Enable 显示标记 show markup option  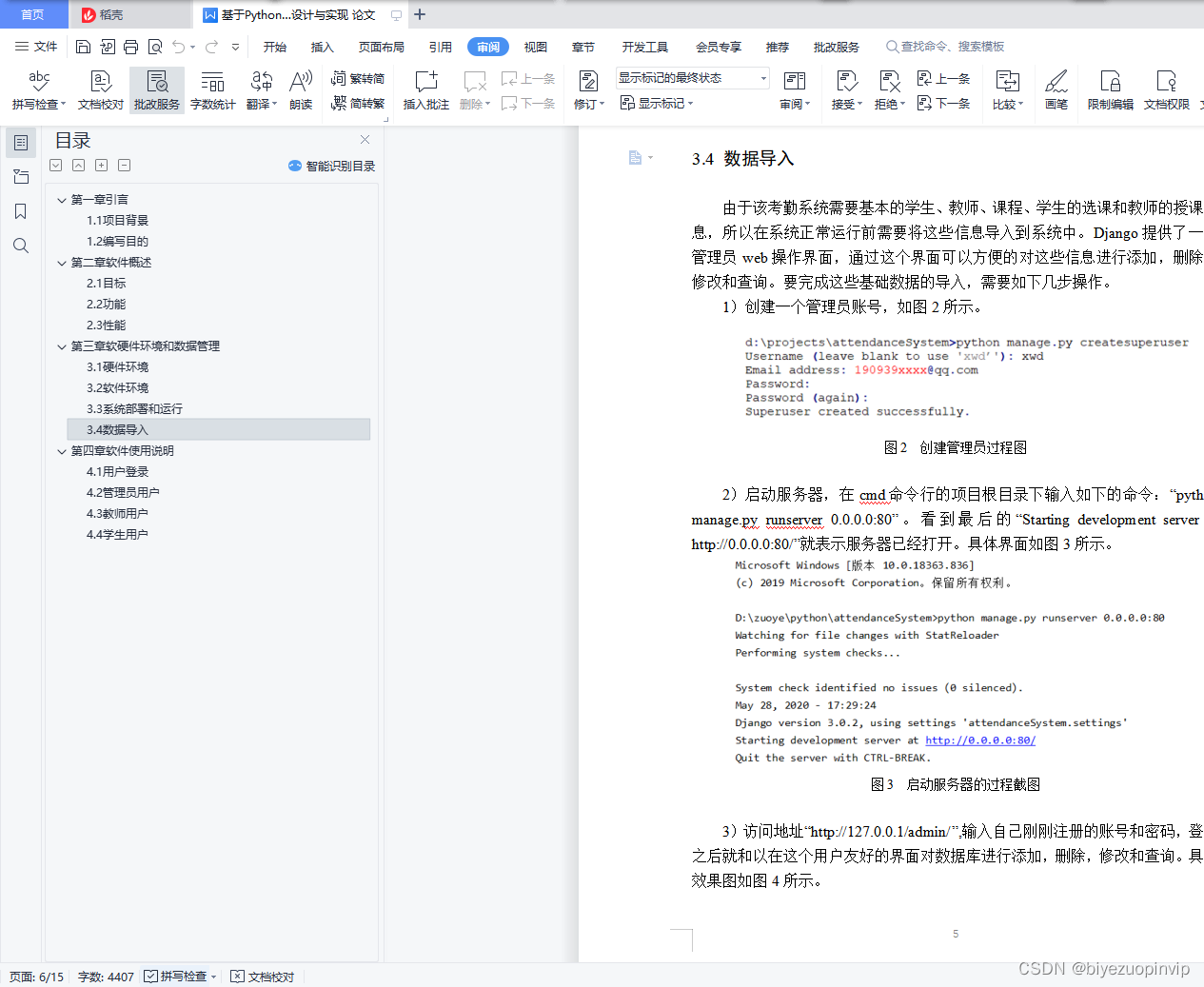[x=657, y=102]
